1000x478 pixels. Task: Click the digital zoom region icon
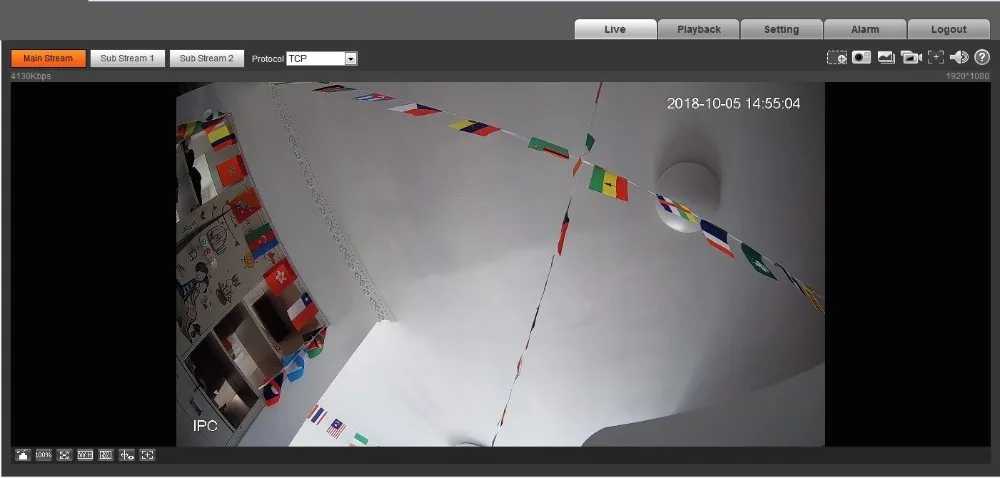point(837,57)
